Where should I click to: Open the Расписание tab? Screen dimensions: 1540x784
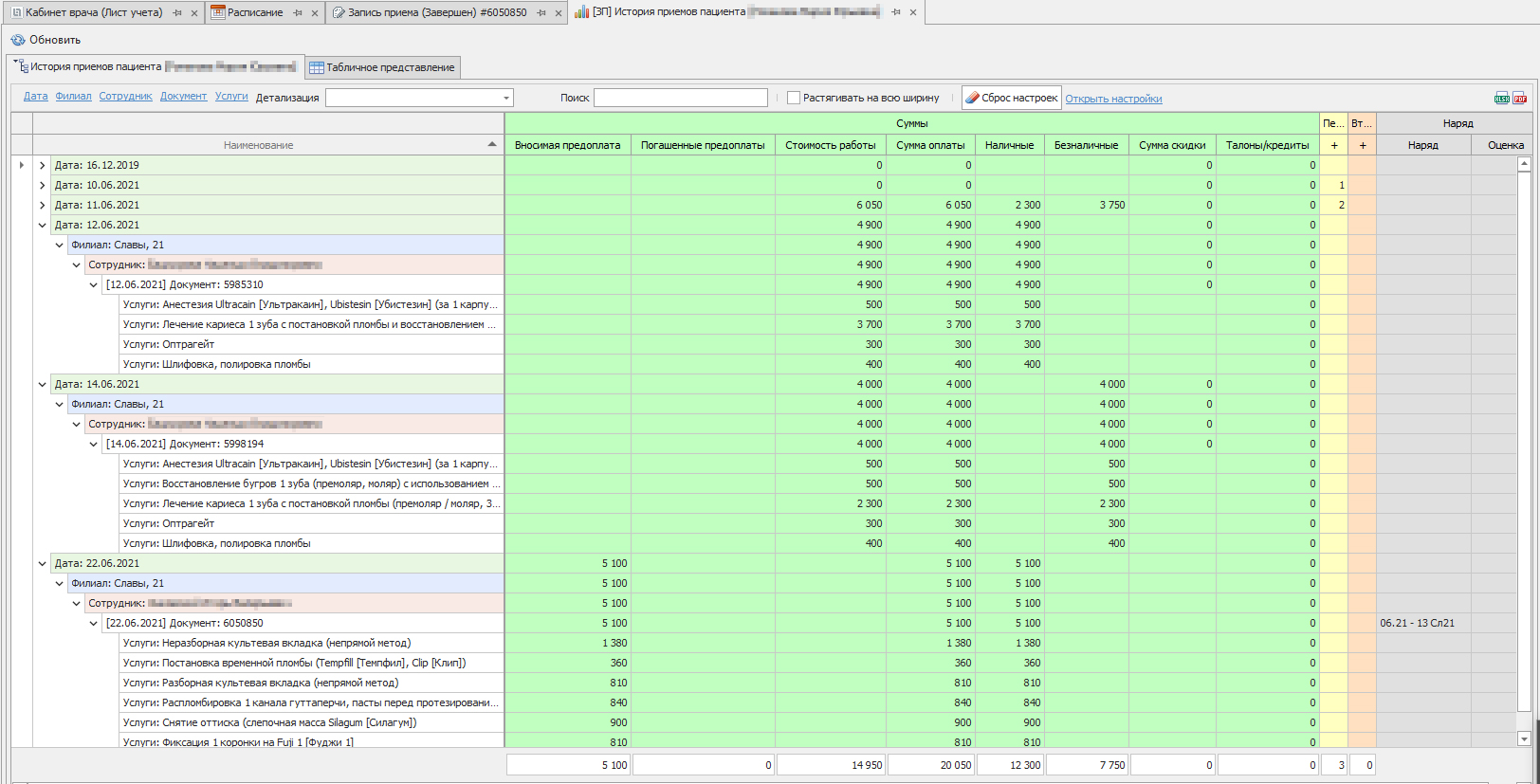pos(254,13)
